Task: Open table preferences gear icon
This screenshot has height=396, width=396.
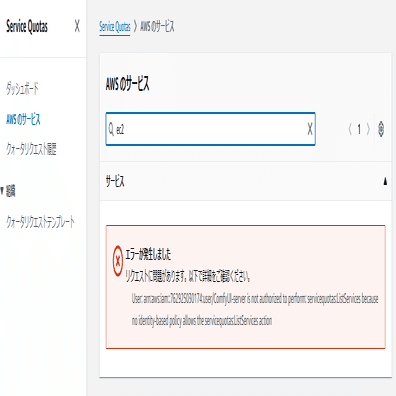Action: [x=381, y=129]
